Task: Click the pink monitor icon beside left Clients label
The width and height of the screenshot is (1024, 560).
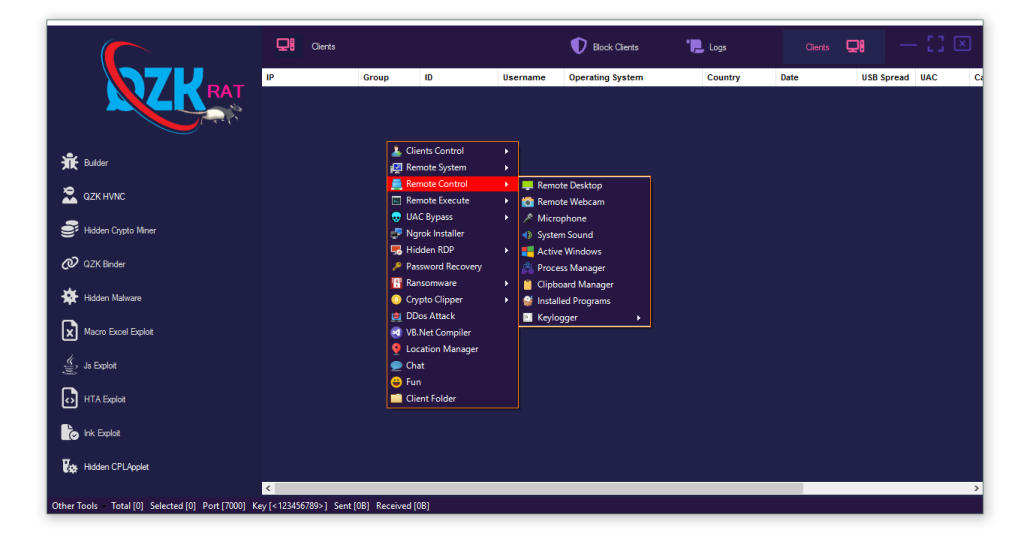Action: tap(285, 45)
